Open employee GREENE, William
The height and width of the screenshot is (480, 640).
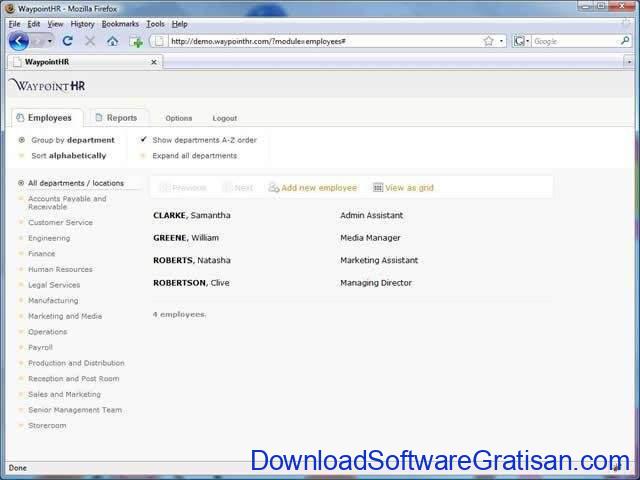(x=186, y=238)
